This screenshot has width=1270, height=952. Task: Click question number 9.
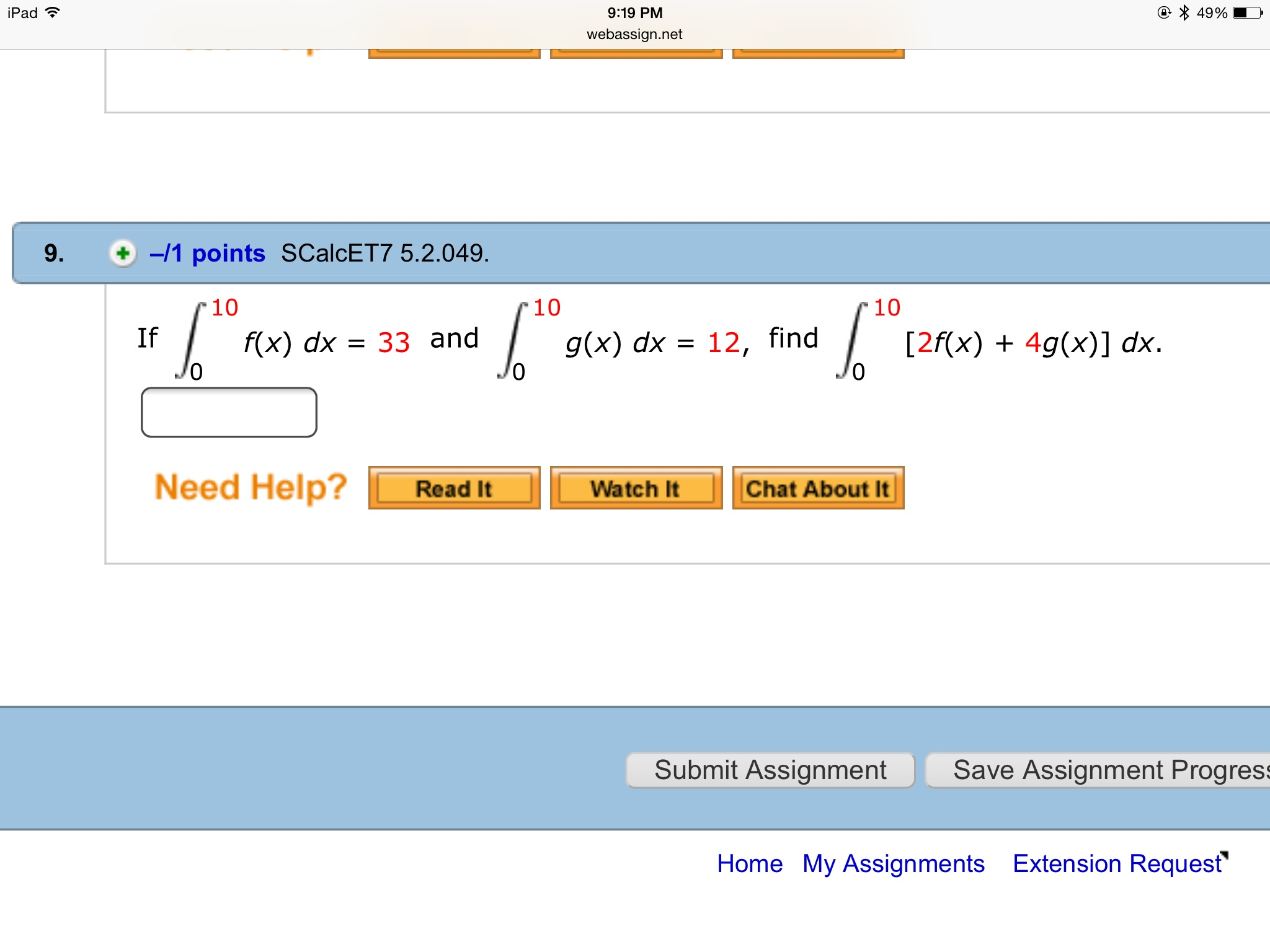pyautogui.click(x=54, y=253)
